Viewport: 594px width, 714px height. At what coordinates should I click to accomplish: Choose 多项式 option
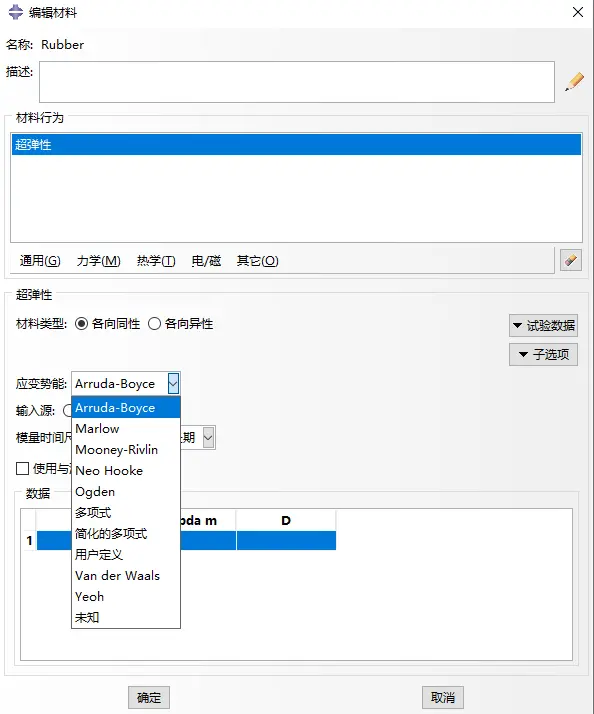coord(126,513)
